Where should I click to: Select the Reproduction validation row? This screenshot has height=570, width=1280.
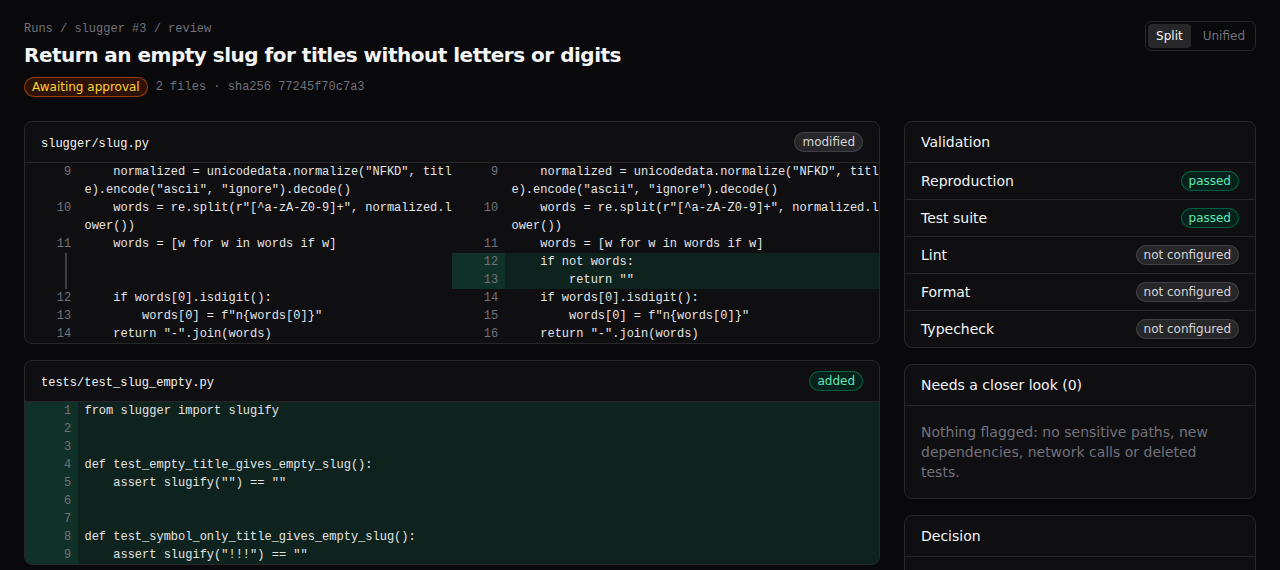(x=1079, y=181)
